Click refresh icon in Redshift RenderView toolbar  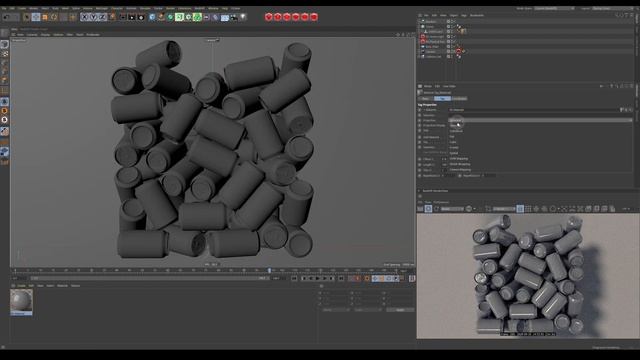coord(436,209)
